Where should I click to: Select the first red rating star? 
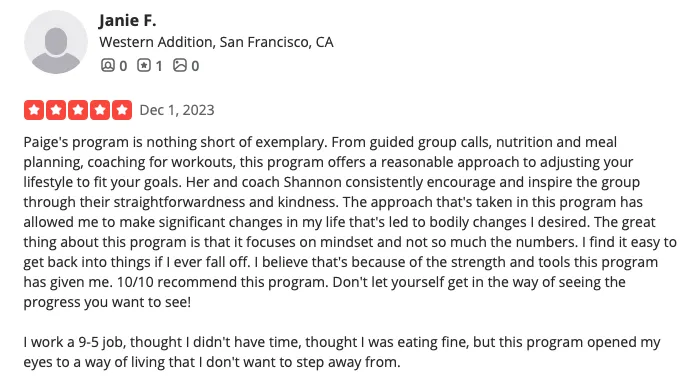pyautogui.click(x=34, y=110)
